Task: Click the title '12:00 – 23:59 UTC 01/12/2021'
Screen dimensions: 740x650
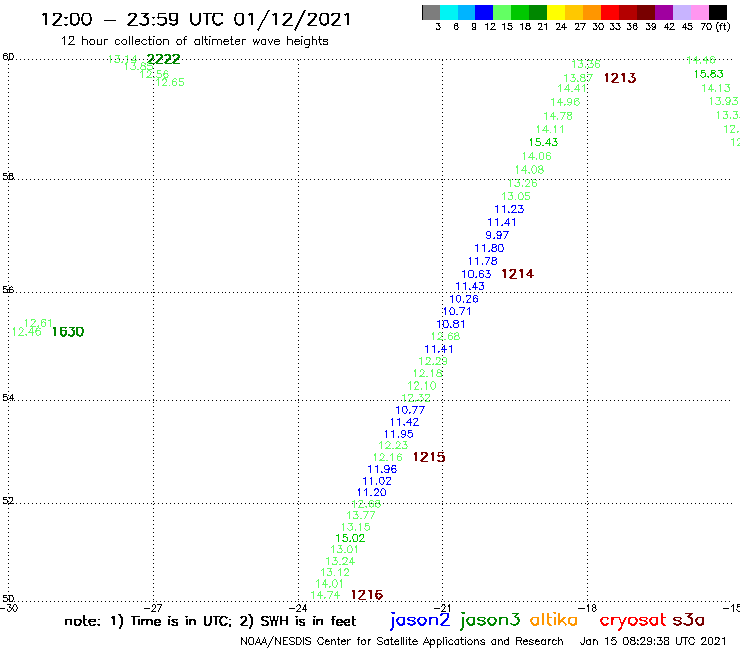Action: pyautogui.click(x=196, y=19)
